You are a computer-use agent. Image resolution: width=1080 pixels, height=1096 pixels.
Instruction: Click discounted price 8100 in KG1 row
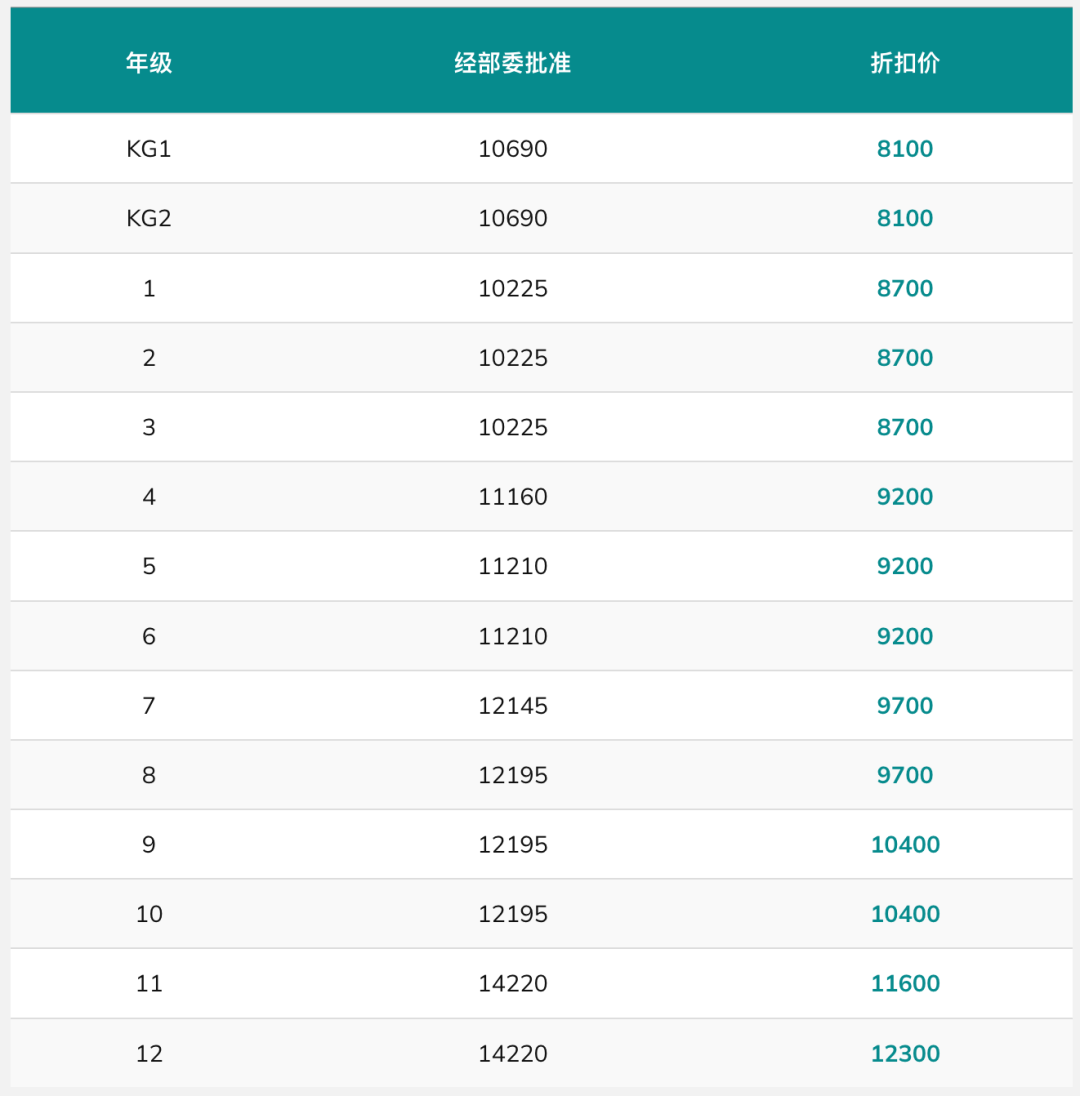(x=905, y=149)
